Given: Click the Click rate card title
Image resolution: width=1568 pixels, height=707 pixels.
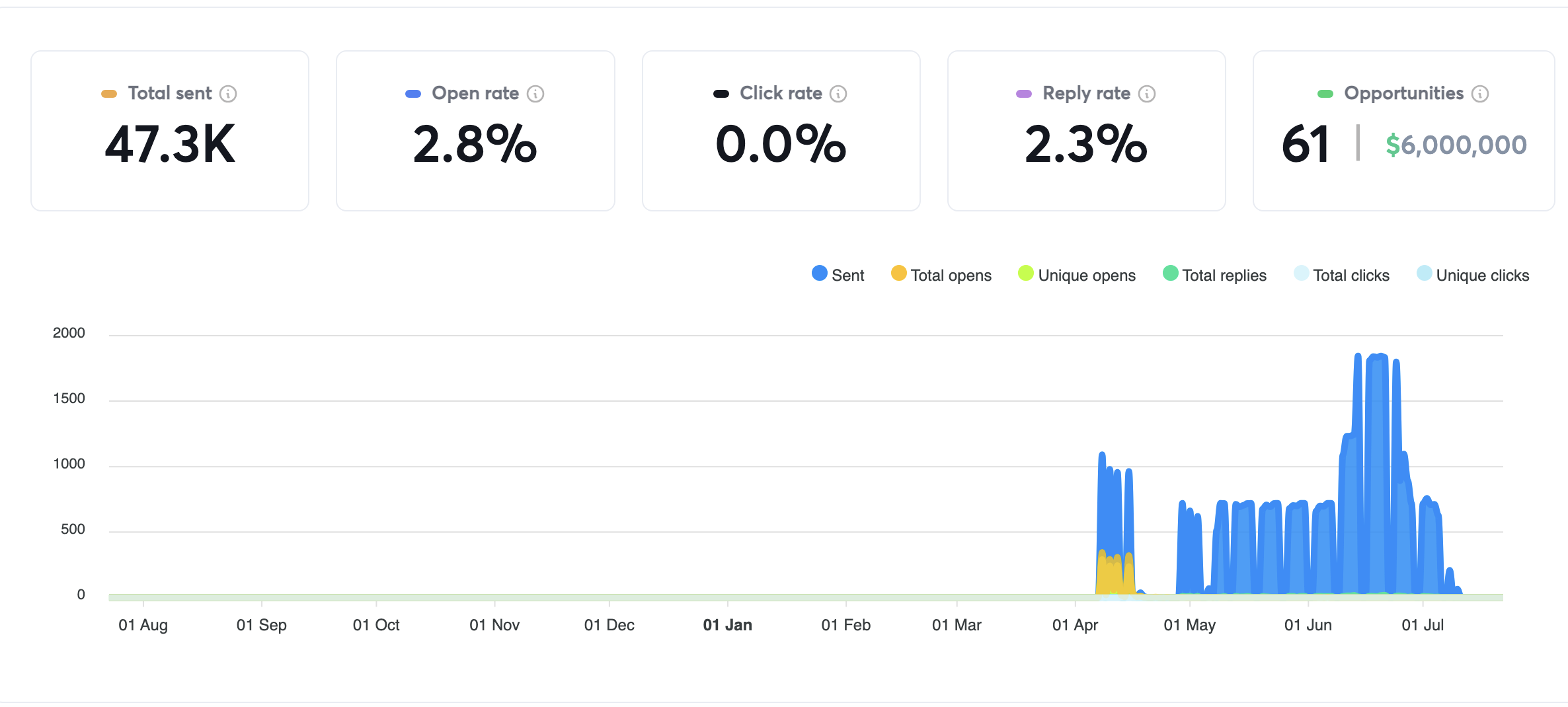Looking at the screenshot, I should pos(781,93).
